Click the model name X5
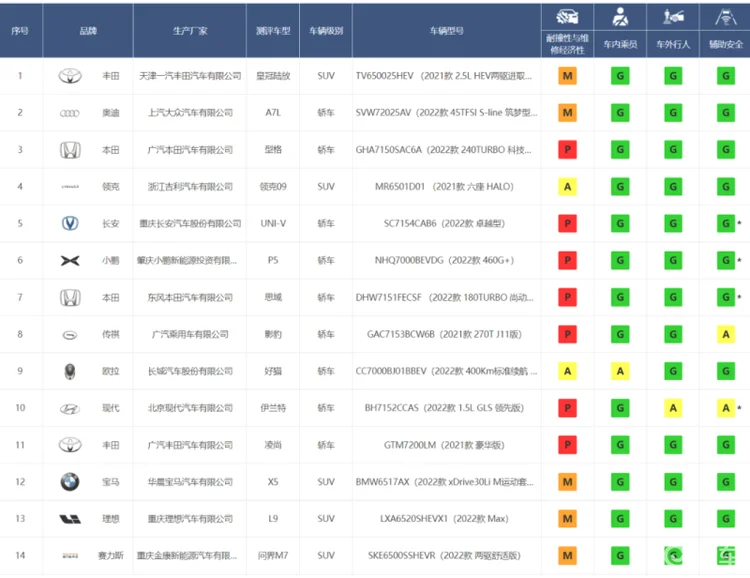The width and height of the screenshot is (750, 578). coord(273,482)
